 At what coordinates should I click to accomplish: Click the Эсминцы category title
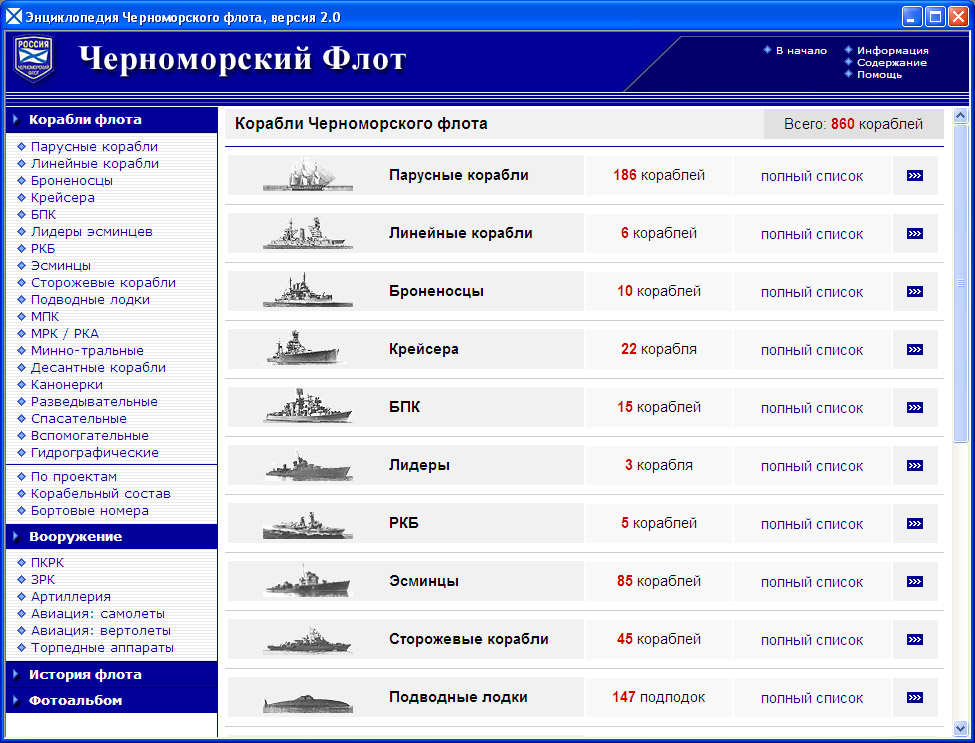pyautogui.click(x=423, y=581)
